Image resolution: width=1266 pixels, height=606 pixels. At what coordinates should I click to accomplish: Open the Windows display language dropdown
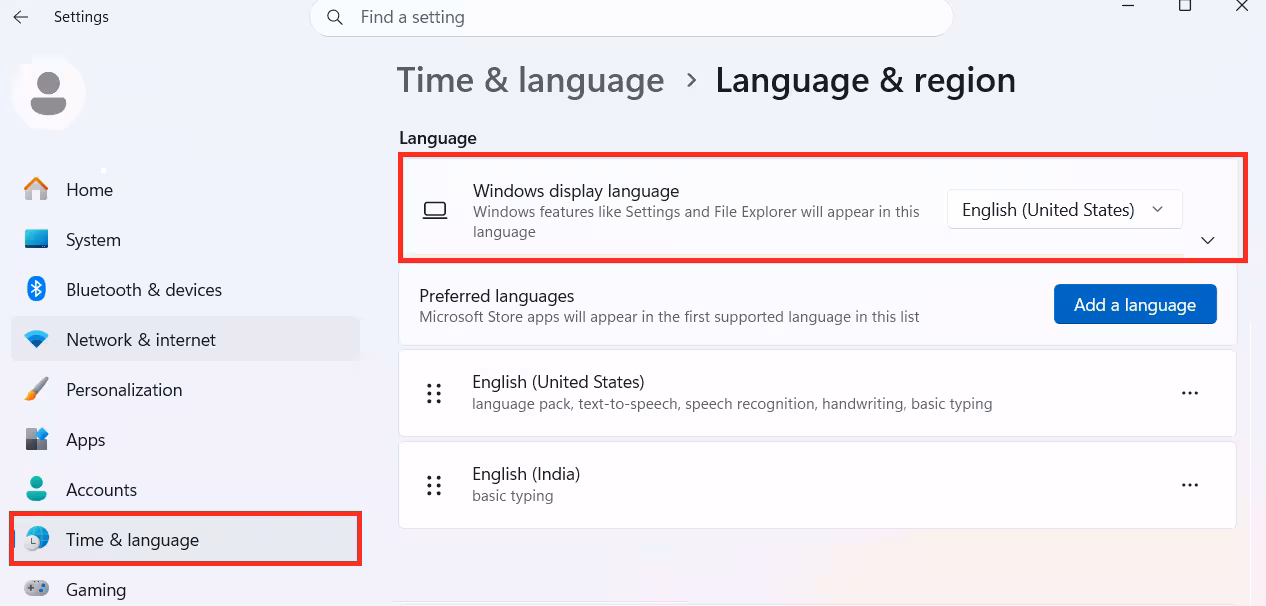click(1064, 210)
